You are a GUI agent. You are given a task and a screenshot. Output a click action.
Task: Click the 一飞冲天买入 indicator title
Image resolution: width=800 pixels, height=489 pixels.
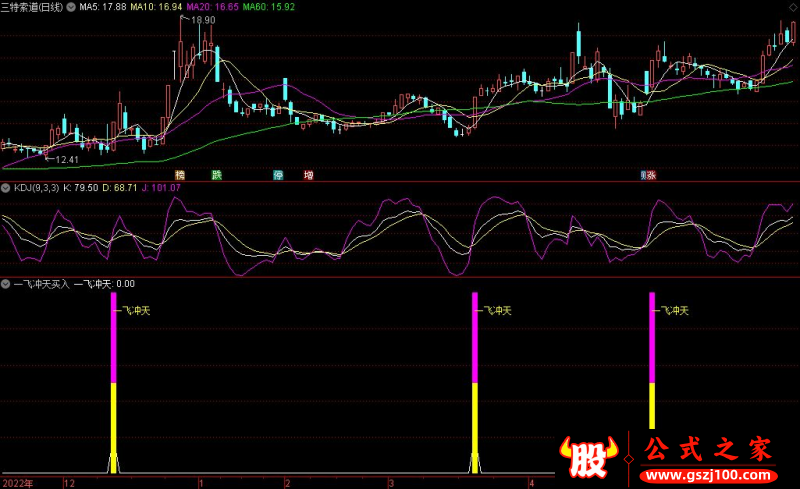click(x=41, y=284)
